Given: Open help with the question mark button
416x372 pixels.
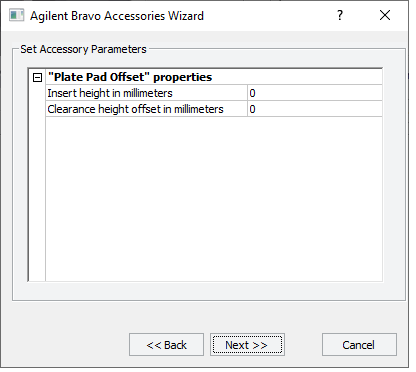Looking at the screenshot, I should point(340,15).
